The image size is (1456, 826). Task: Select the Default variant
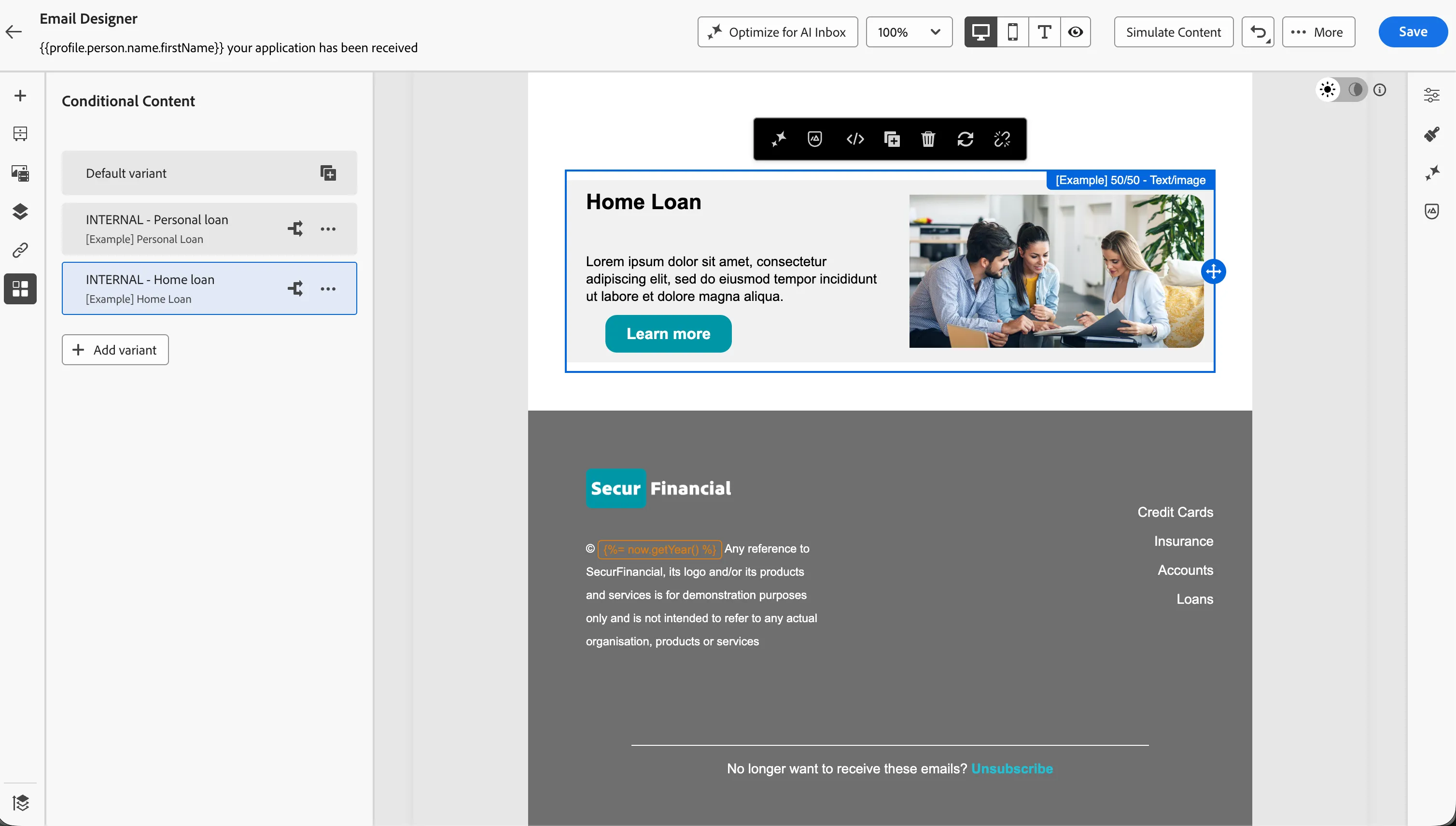[x=209, y=173]
